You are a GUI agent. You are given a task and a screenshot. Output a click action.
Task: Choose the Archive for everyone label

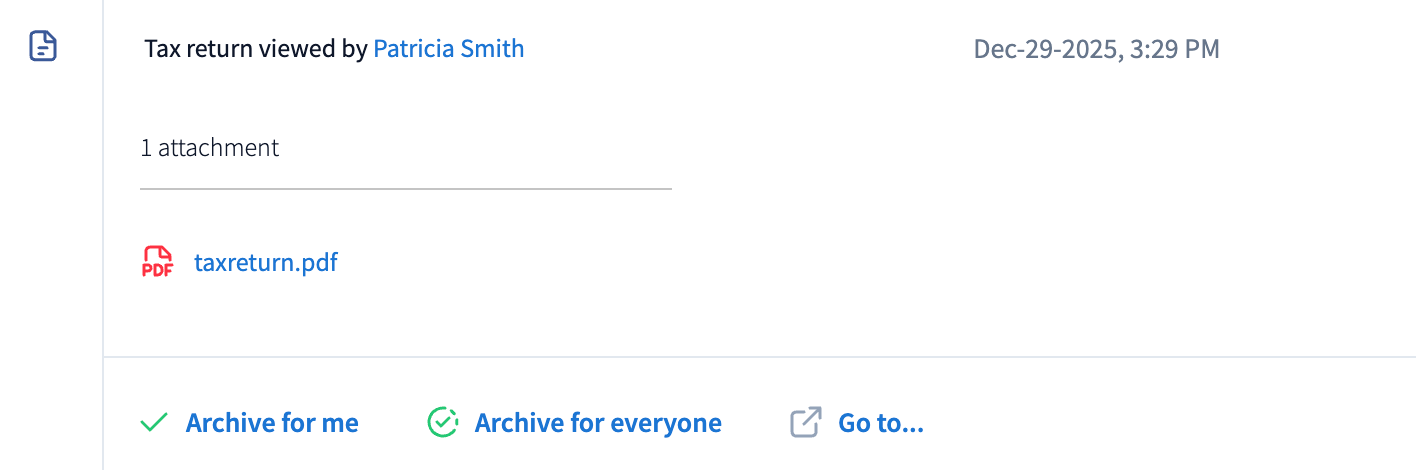pyautogui.click(x=598, y=423)
